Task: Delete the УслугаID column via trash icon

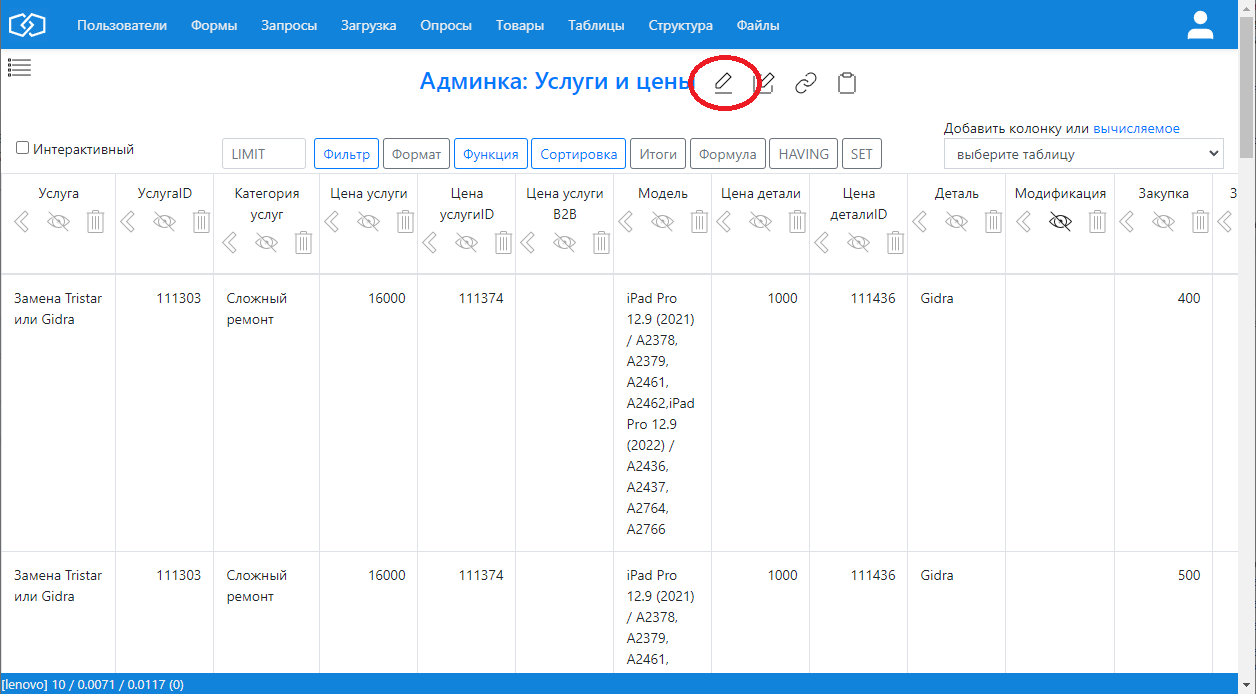Action: 201,221
